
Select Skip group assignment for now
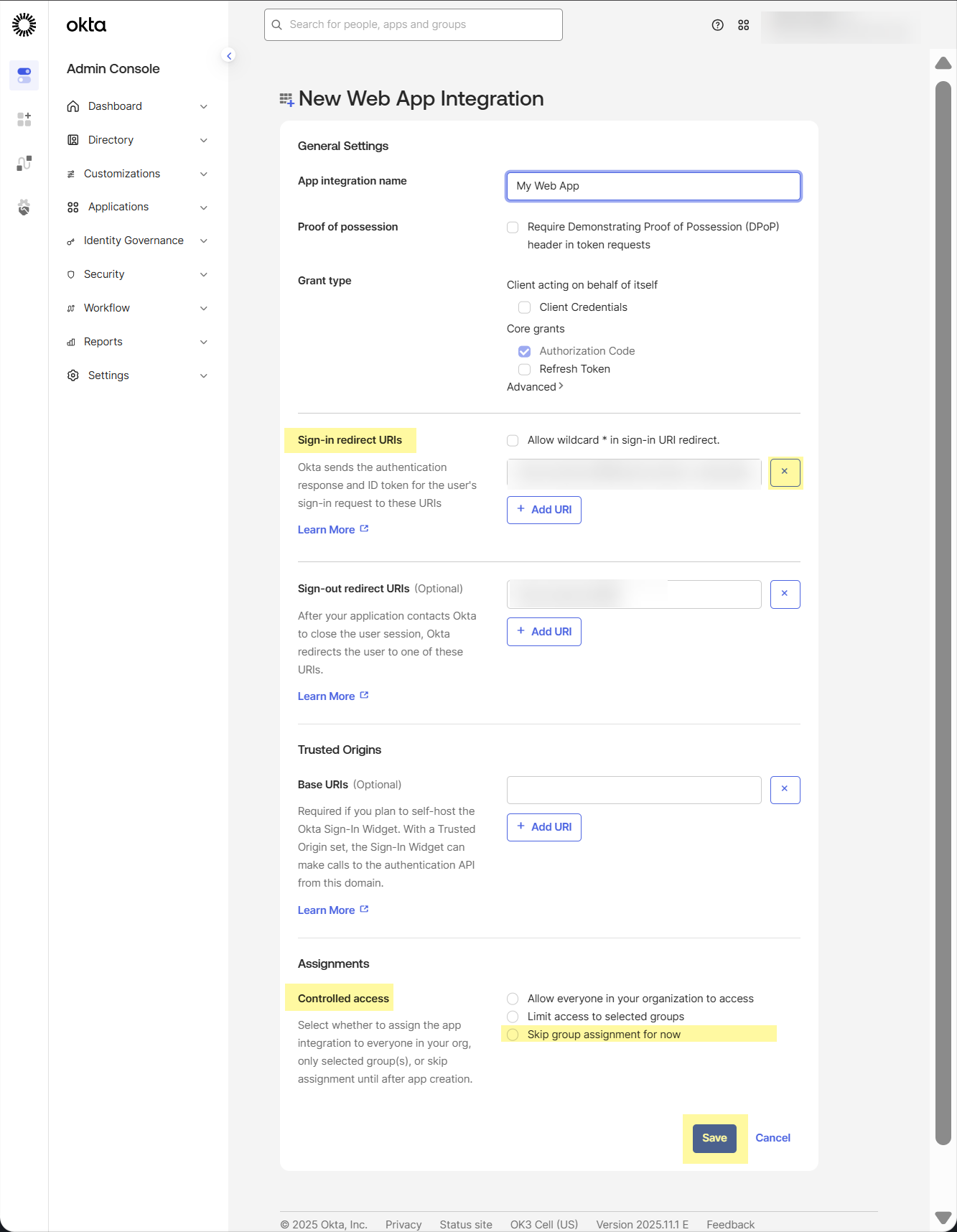click(513, 1035)
